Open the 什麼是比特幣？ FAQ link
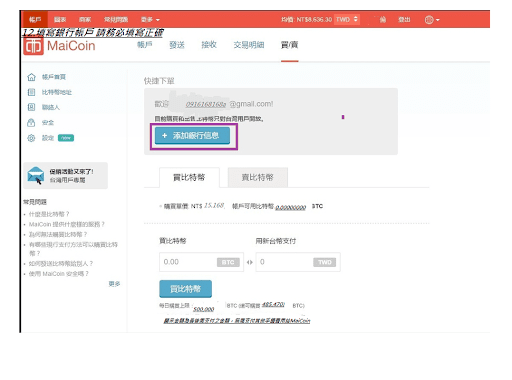 click(x=49, y=214)
